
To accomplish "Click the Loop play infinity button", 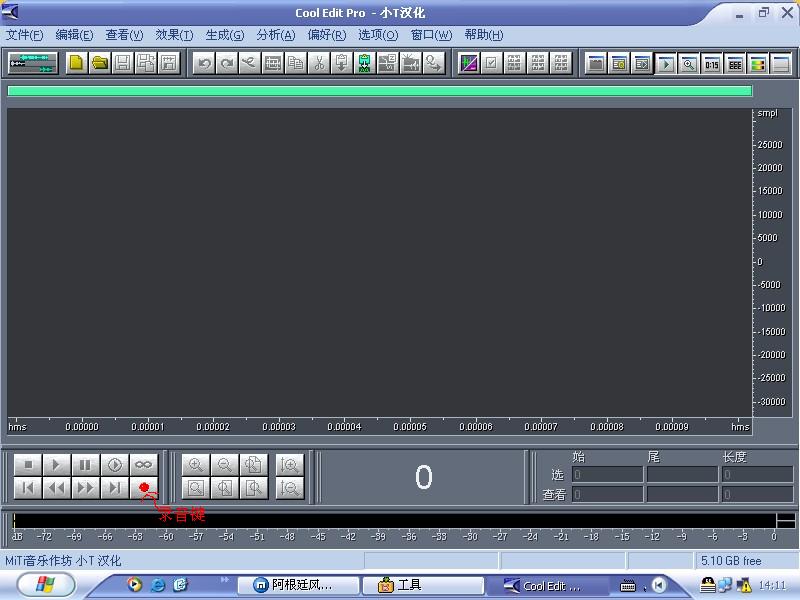I will coord(144,465).
